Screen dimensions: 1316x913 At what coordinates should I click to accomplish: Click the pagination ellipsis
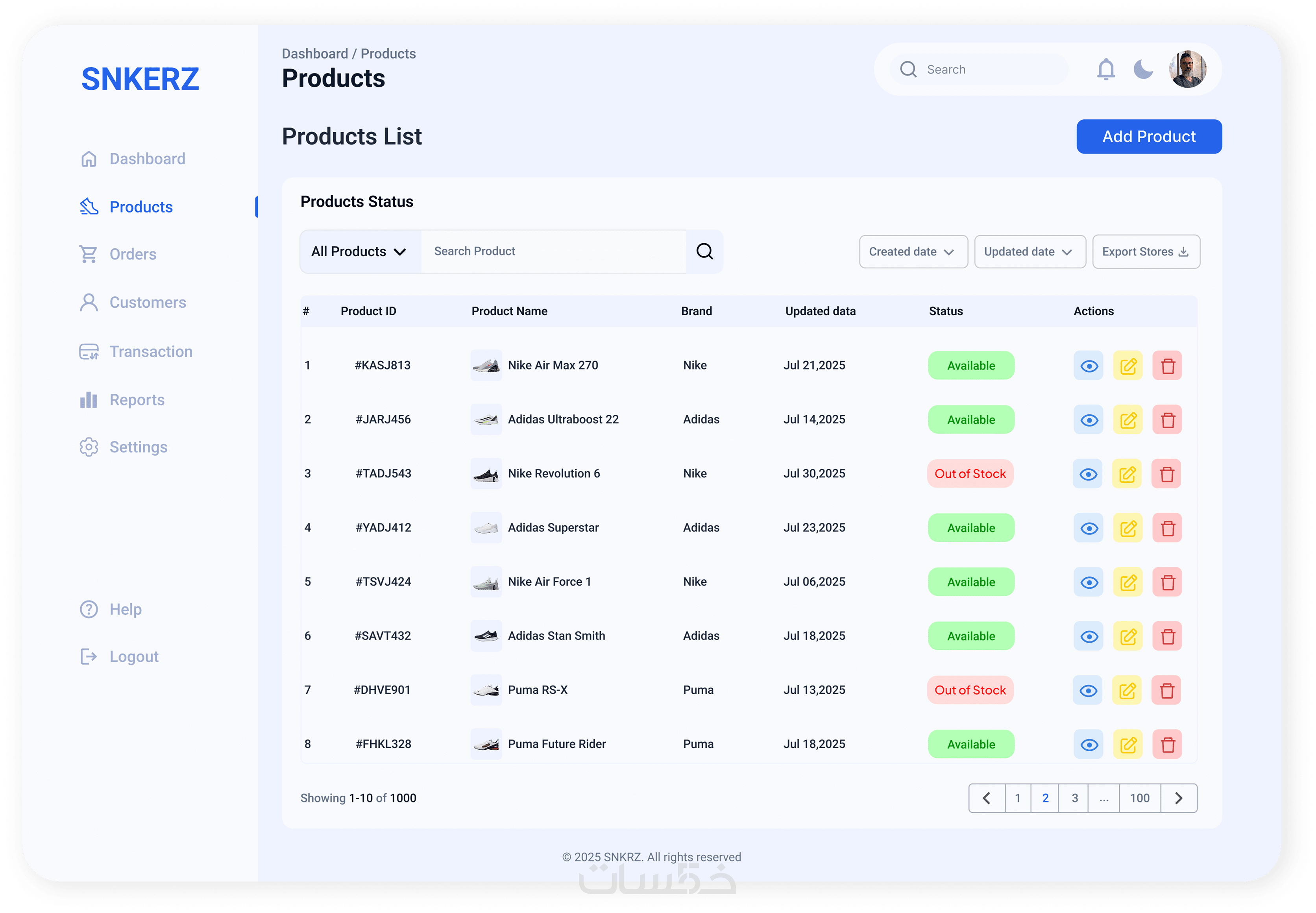(x=1104, y=798)
